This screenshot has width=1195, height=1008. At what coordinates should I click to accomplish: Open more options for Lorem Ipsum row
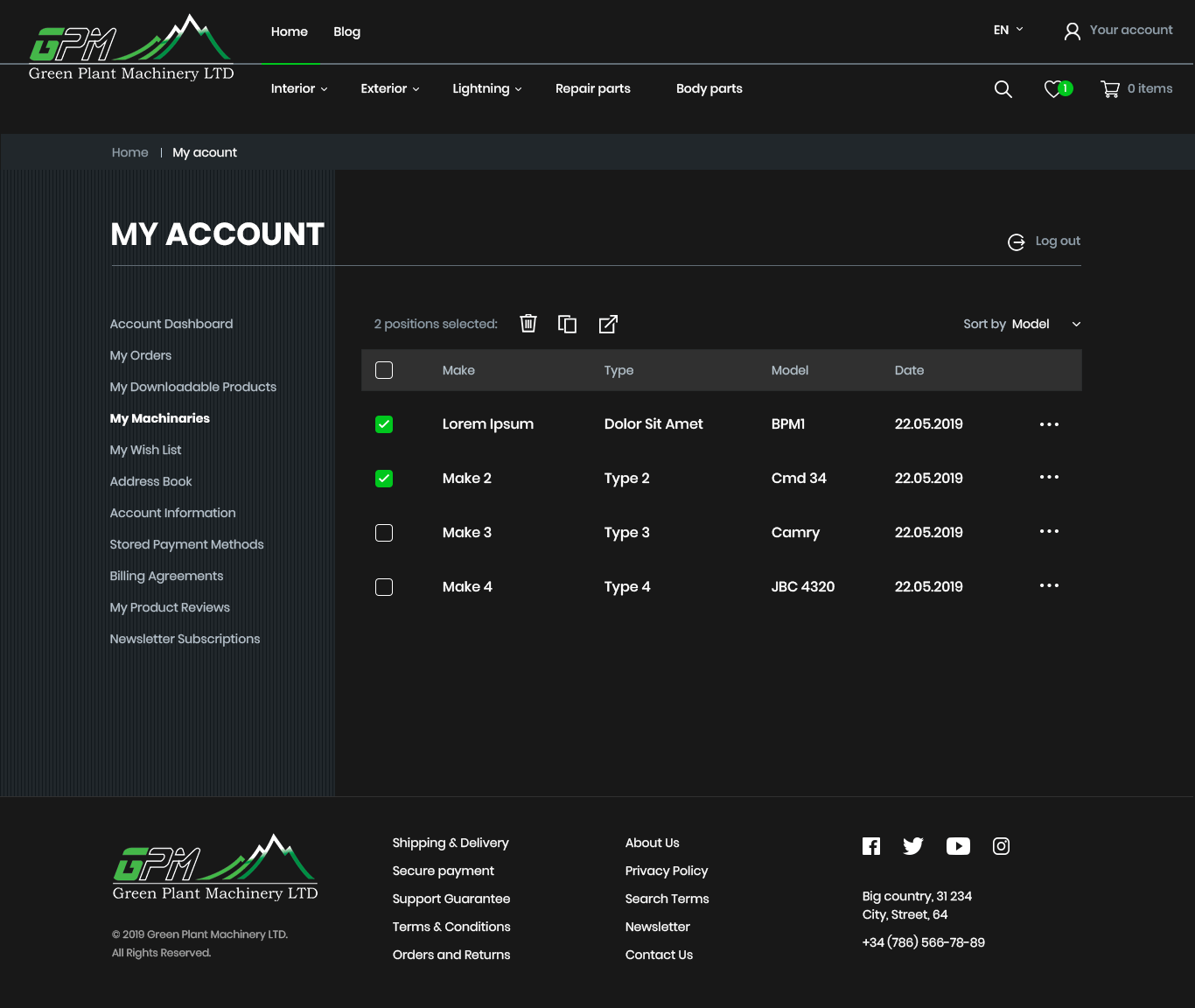pos(1049,424)
